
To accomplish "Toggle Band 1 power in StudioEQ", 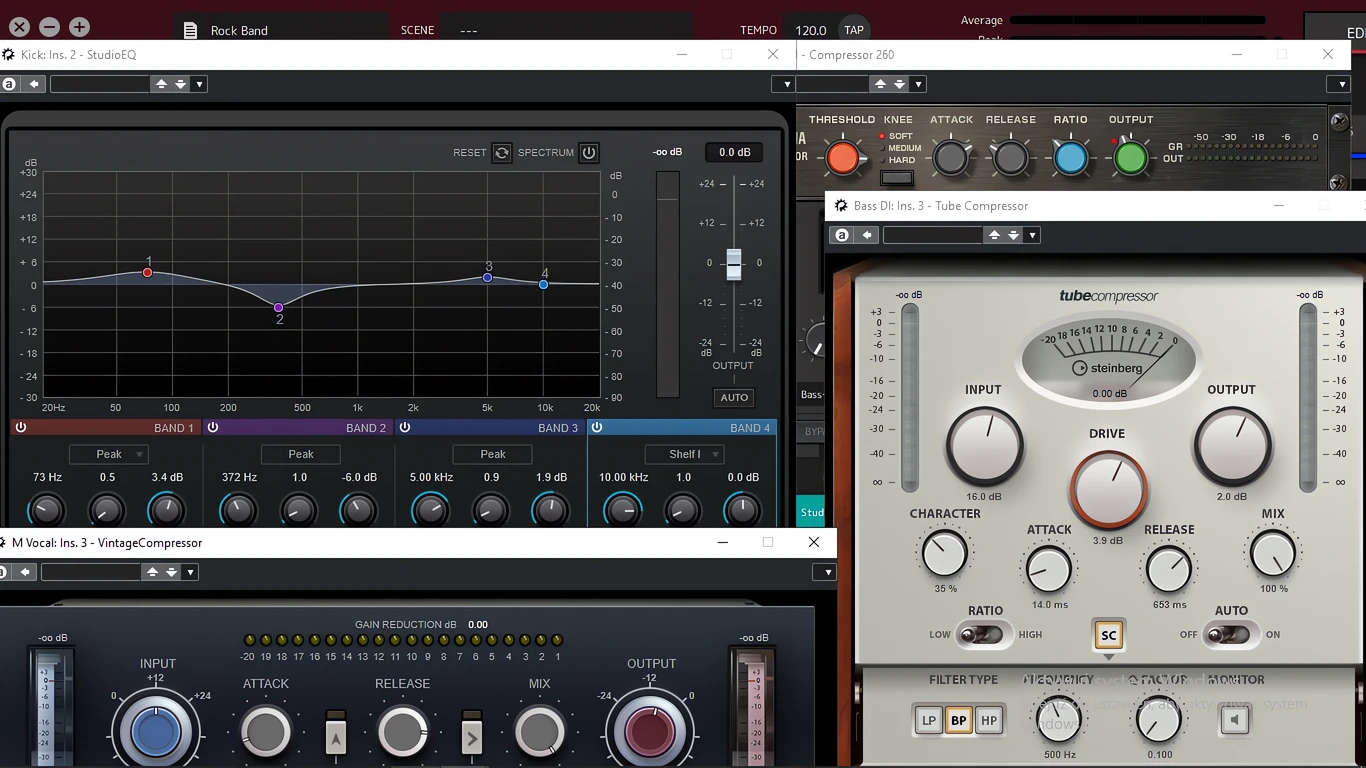I will tap(20, 427).
